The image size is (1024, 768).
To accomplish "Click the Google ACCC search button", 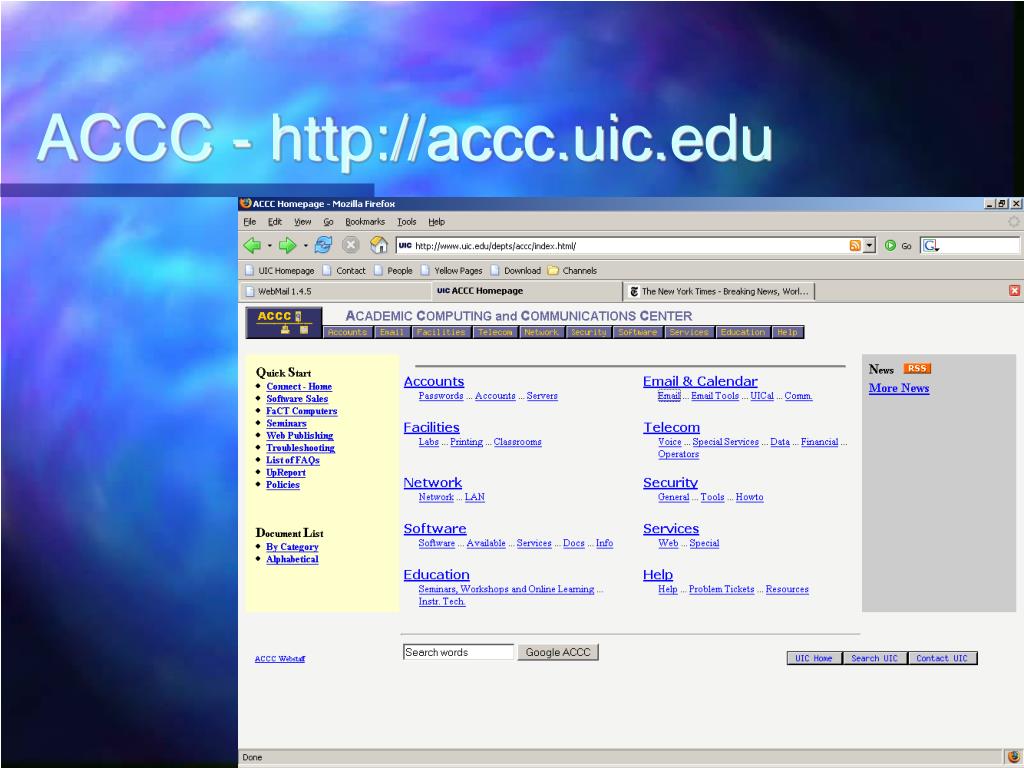I will (558, 652).
